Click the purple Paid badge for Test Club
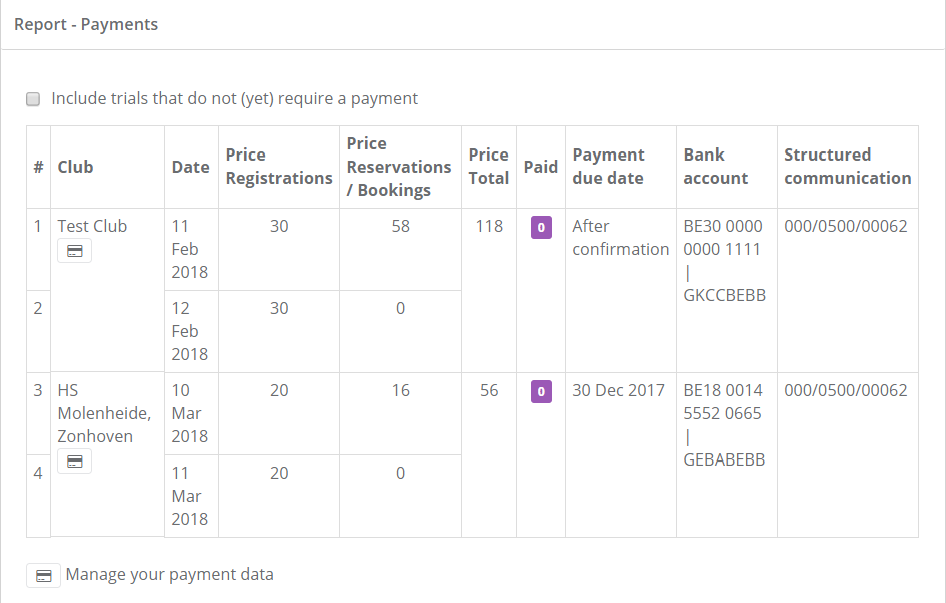Viewport: 946px width, 603px height. pos(541,228)
